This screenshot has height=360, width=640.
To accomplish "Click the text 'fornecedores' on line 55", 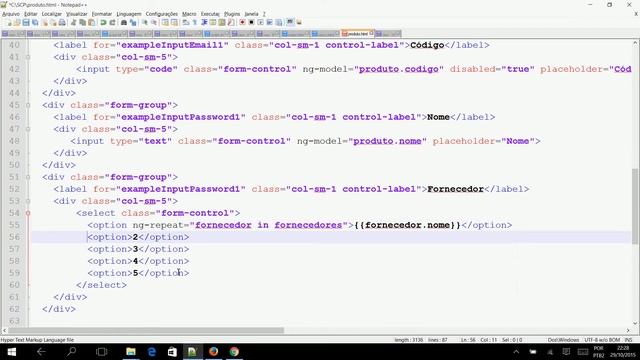I will (x=308, y=225).
